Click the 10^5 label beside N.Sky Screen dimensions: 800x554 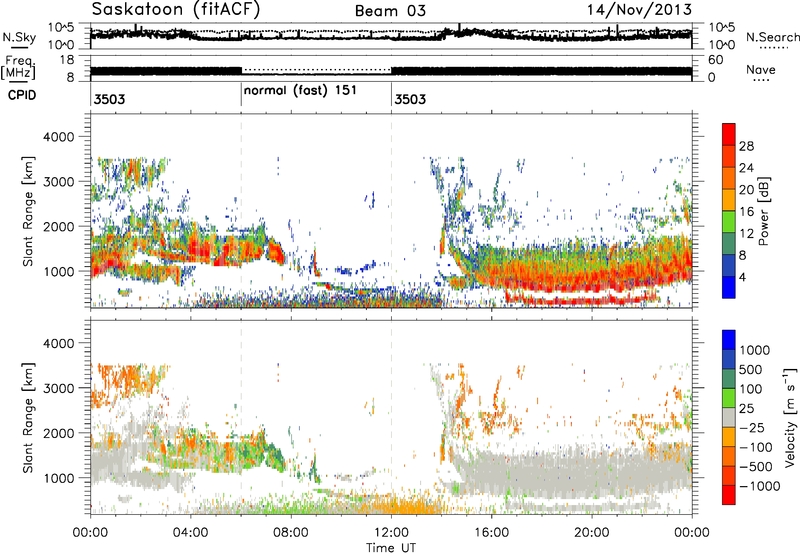tap(62, 28)
